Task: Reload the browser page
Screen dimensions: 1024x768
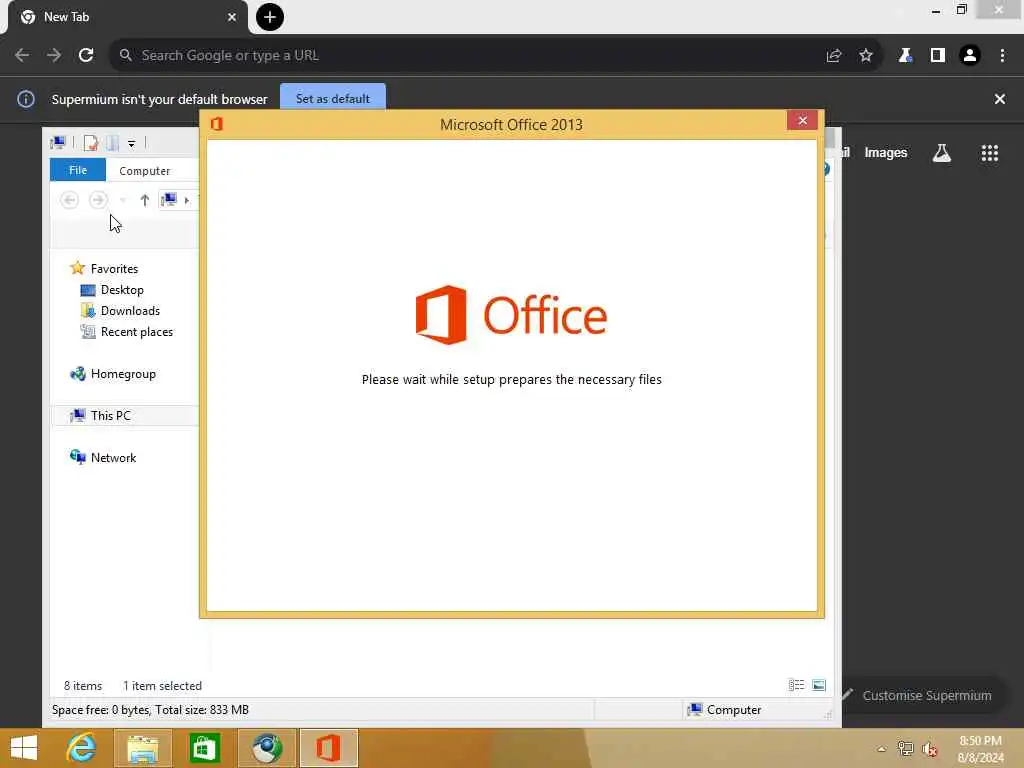Action: 86,56
